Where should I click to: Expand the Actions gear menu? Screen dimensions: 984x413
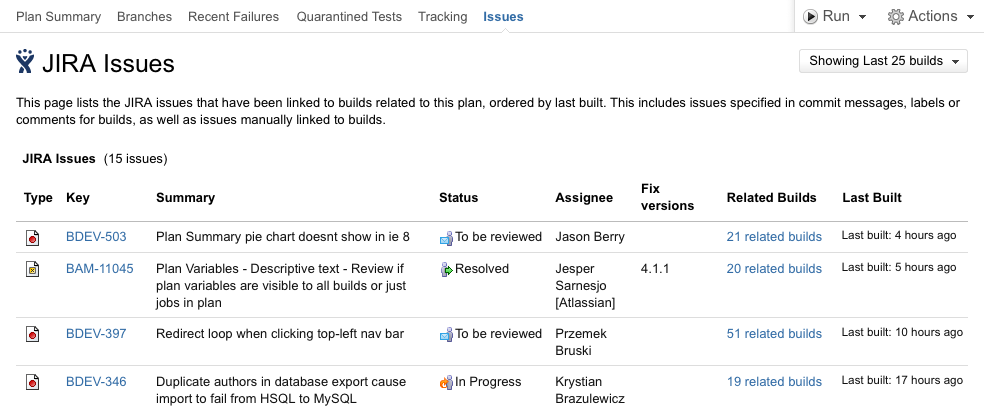pyautogui.click(x=923, y=16)
